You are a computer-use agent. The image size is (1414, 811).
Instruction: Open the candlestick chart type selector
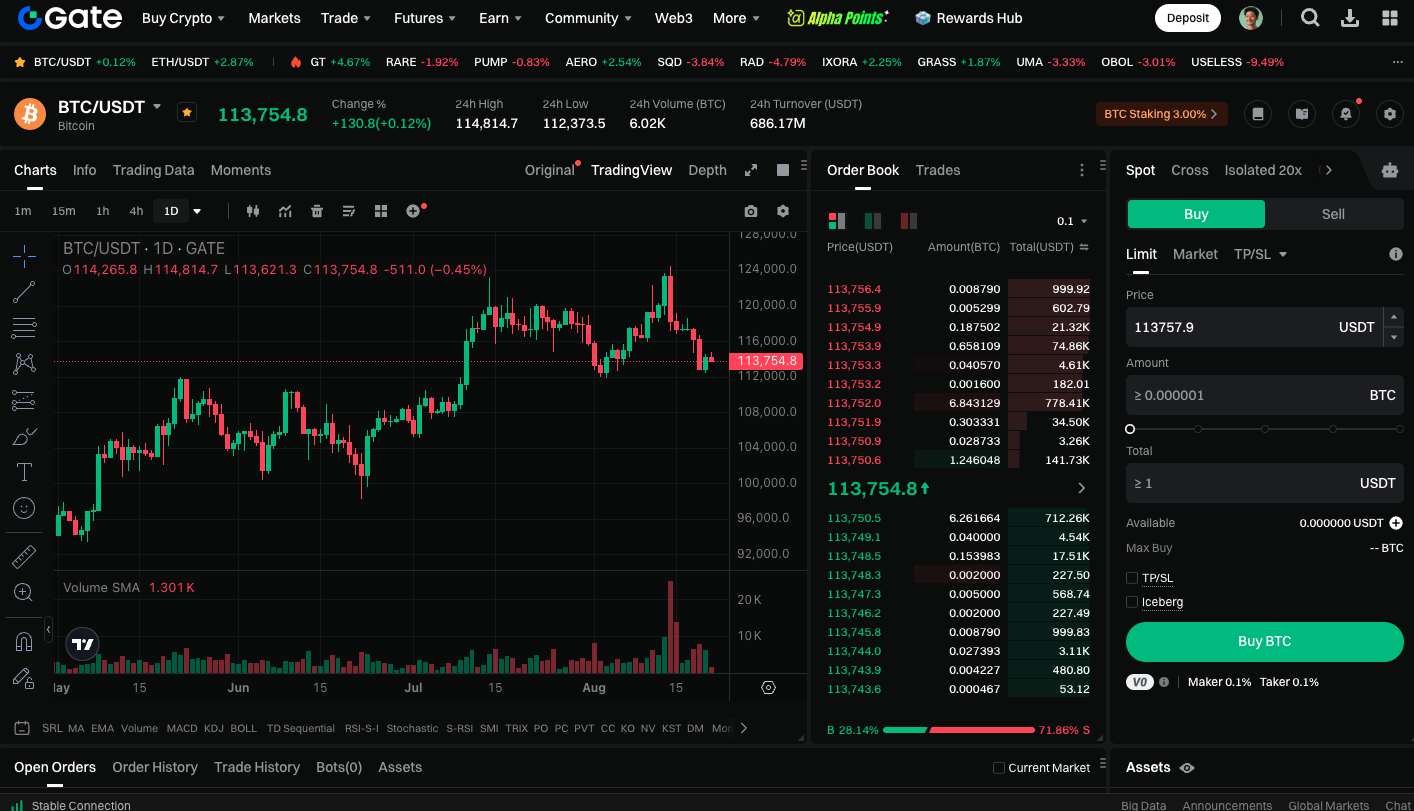252,211
